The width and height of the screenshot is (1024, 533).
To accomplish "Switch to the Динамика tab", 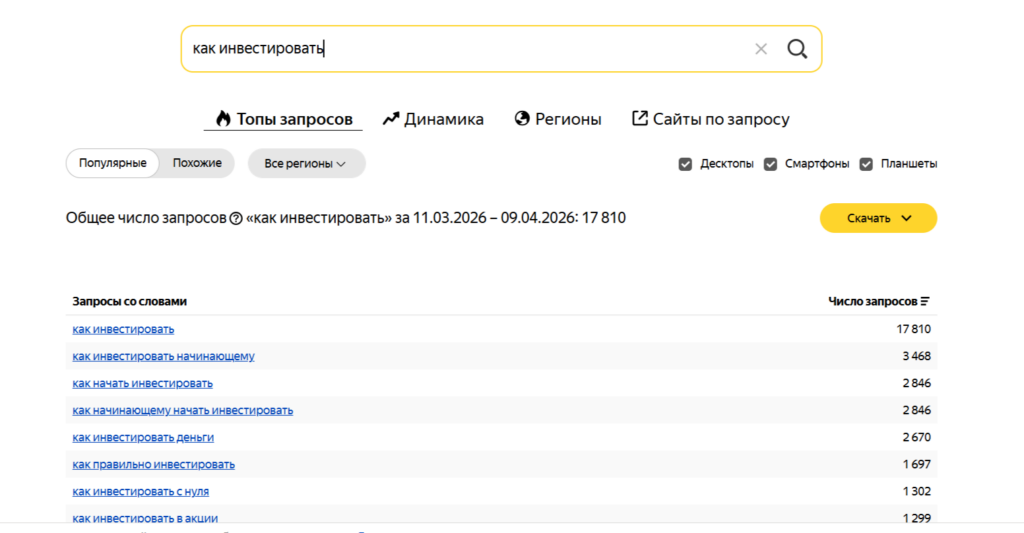I will 433,119.
